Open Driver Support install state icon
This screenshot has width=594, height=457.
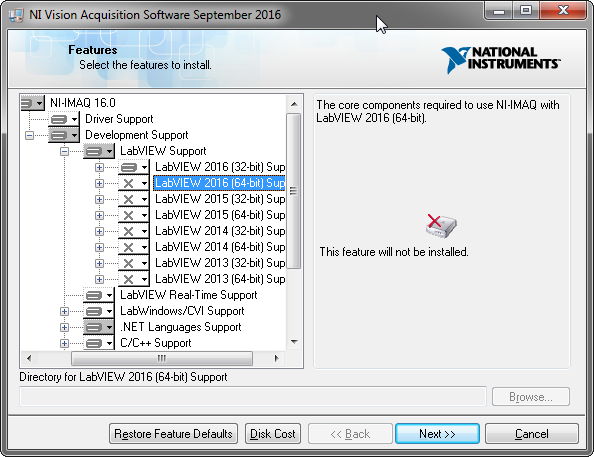(x=64, y=119)
